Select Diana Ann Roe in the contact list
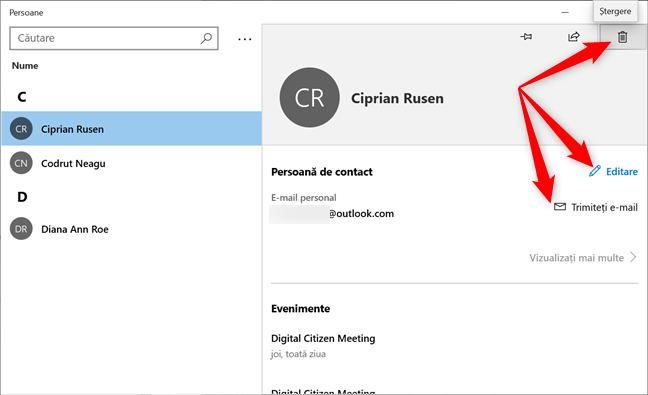 pos(131,229)
